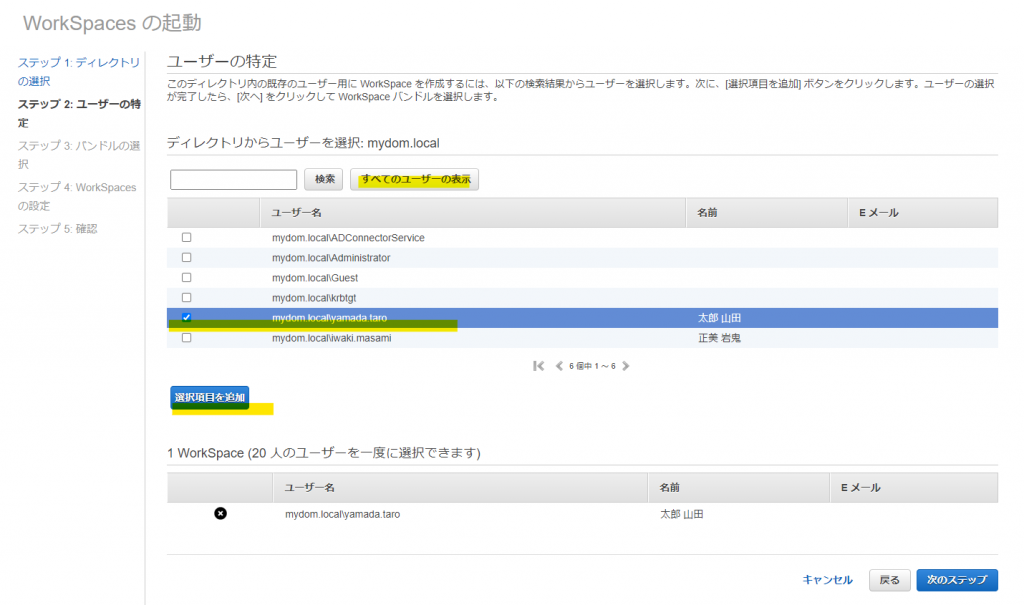The width and height of the screenshot is (1024, 605).
Task: Uncheck the yamada.taro user checkbox
Action: (x=186, y=318)
